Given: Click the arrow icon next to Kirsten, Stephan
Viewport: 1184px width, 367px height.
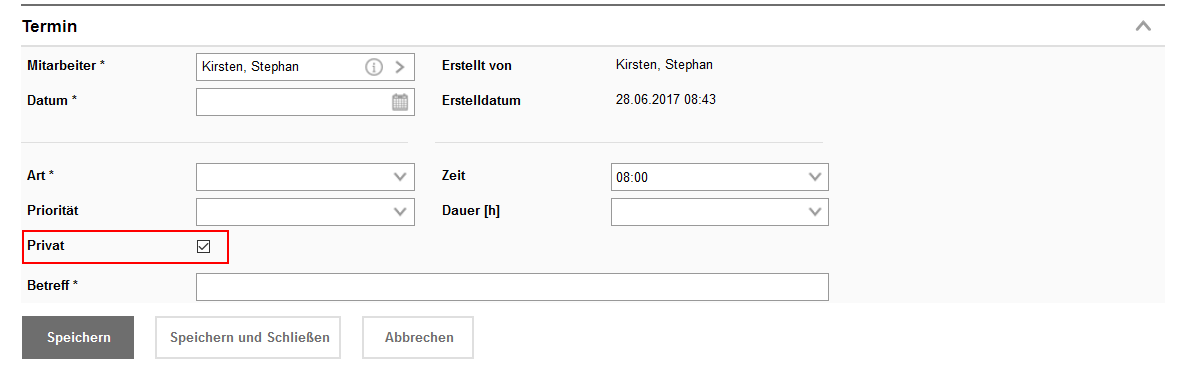Looking at the screenshot, I should point(399,67).
